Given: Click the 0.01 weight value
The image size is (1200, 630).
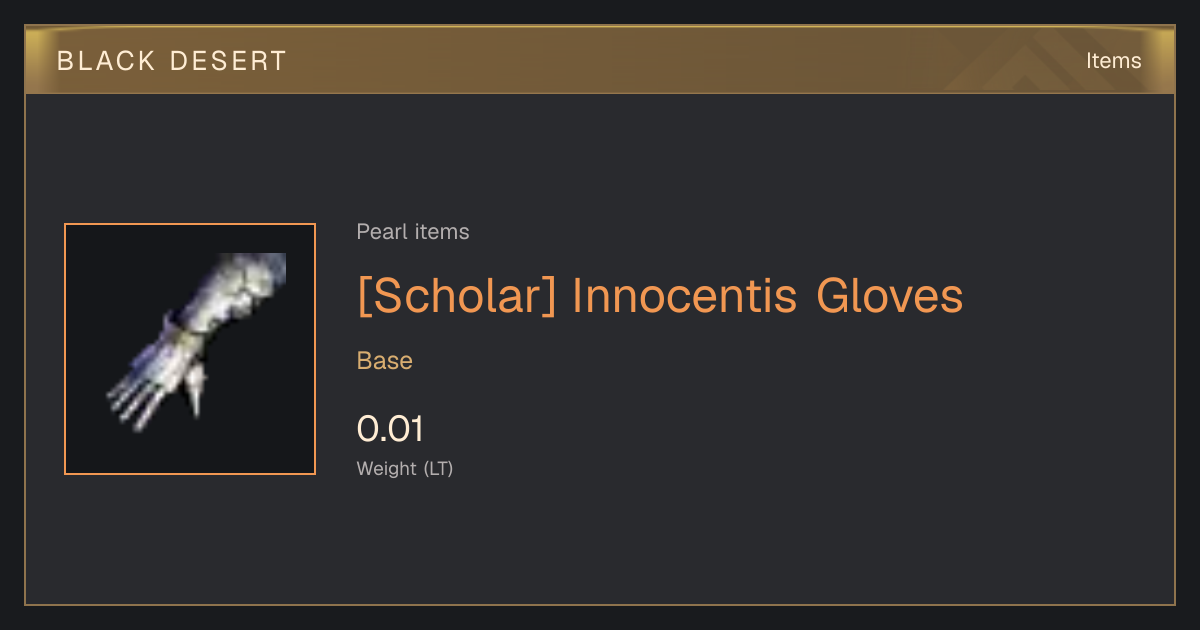Looking at the screenshot, I should [391, 429].
